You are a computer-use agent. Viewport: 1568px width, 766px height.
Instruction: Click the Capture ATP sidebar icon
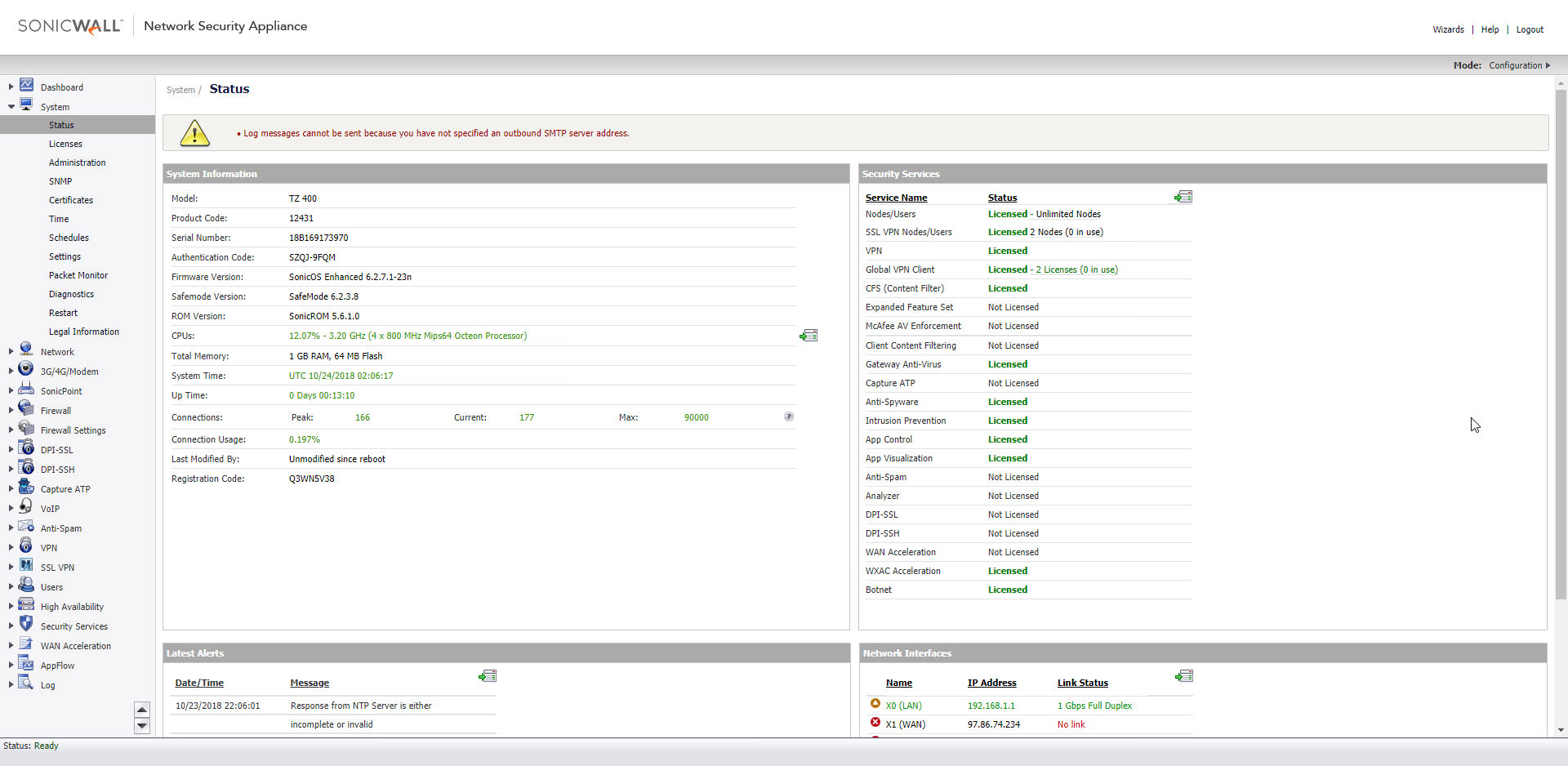[26, 488]
